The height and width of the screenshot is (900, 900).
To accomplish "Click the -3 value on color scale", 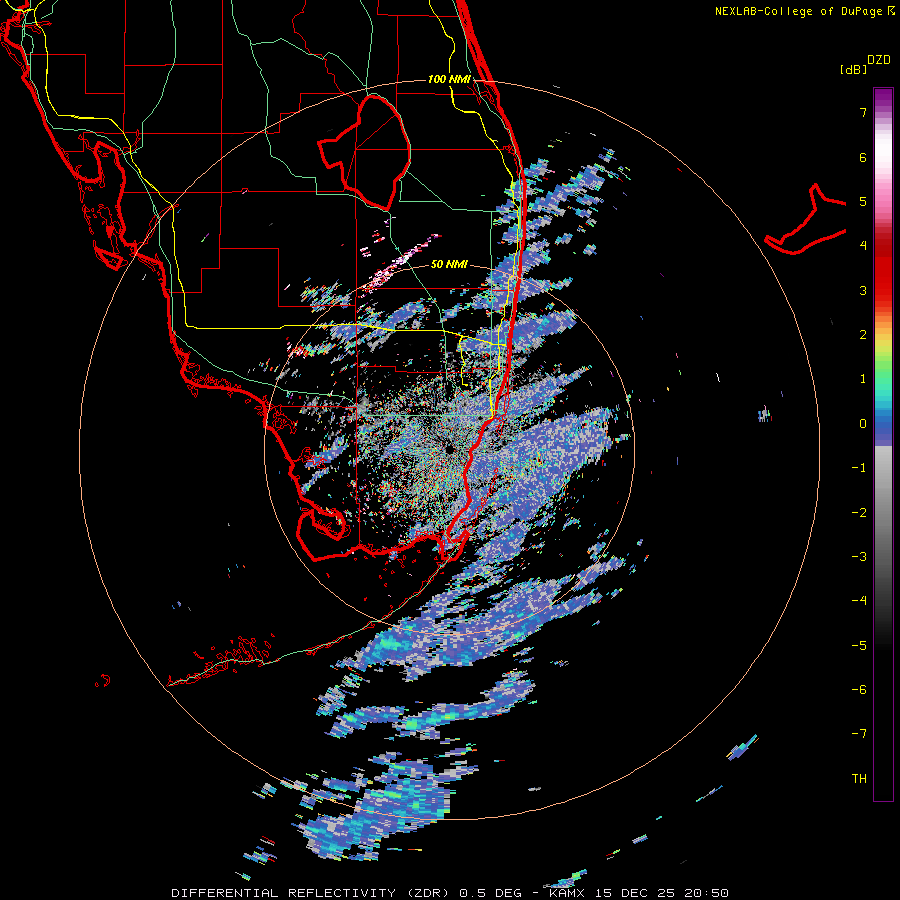I will tap(859, 557).
